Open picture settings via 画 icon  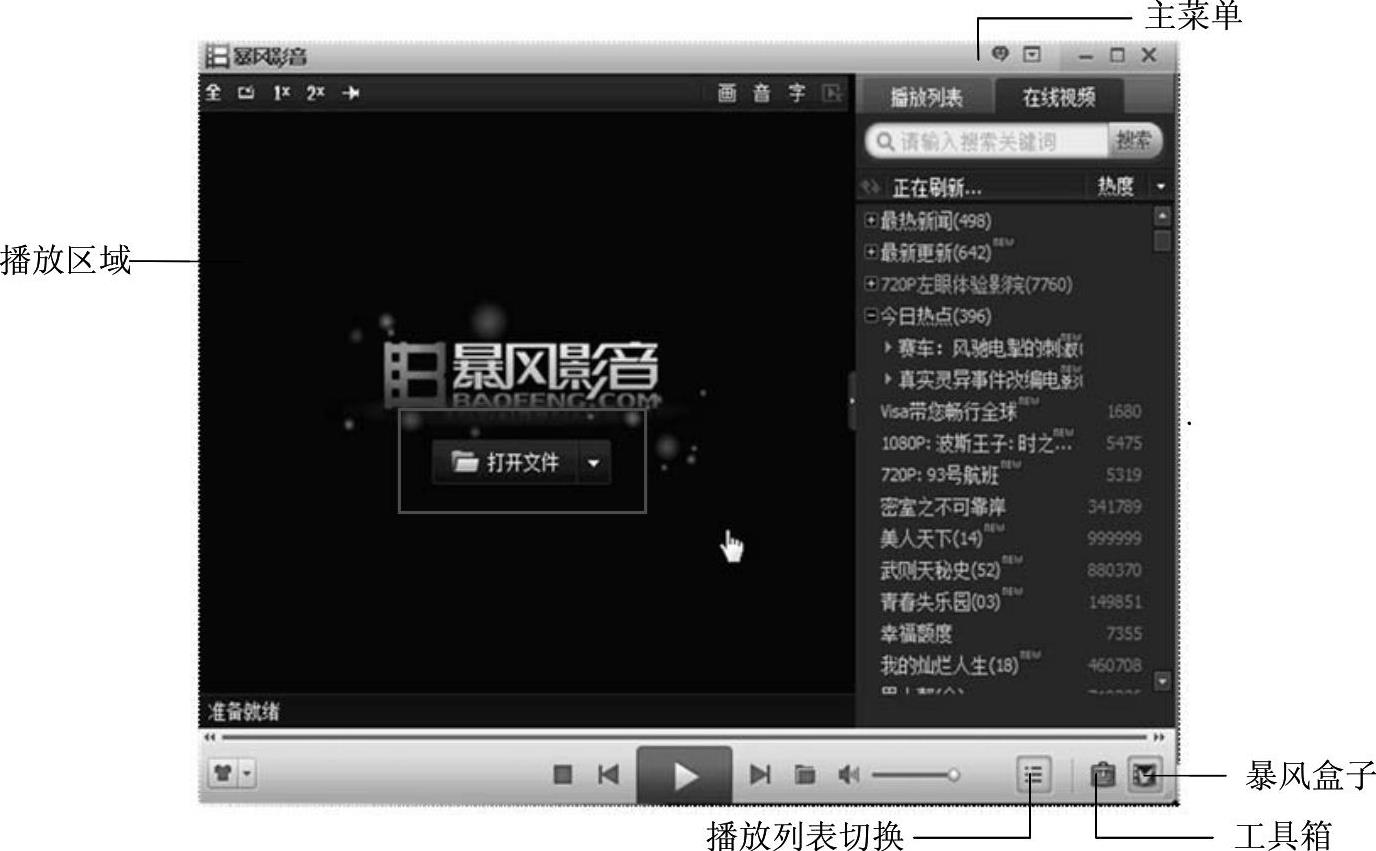click(x=727, y=94)
